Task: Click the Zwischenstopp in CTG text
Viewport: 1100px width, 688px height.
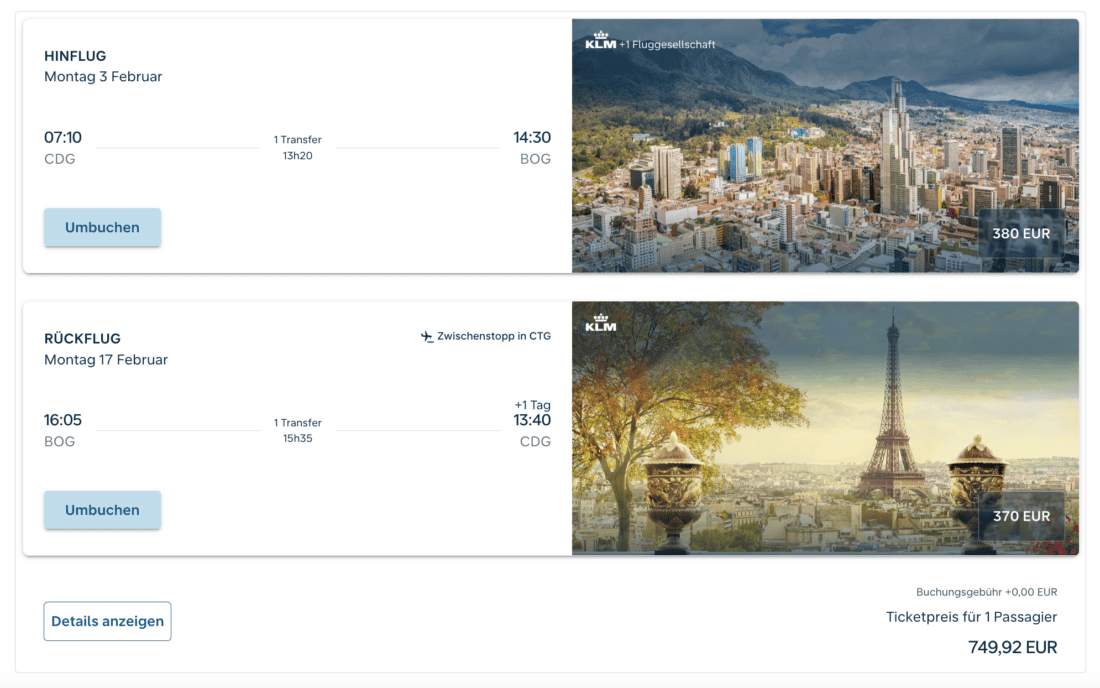Action: [494, 336]
